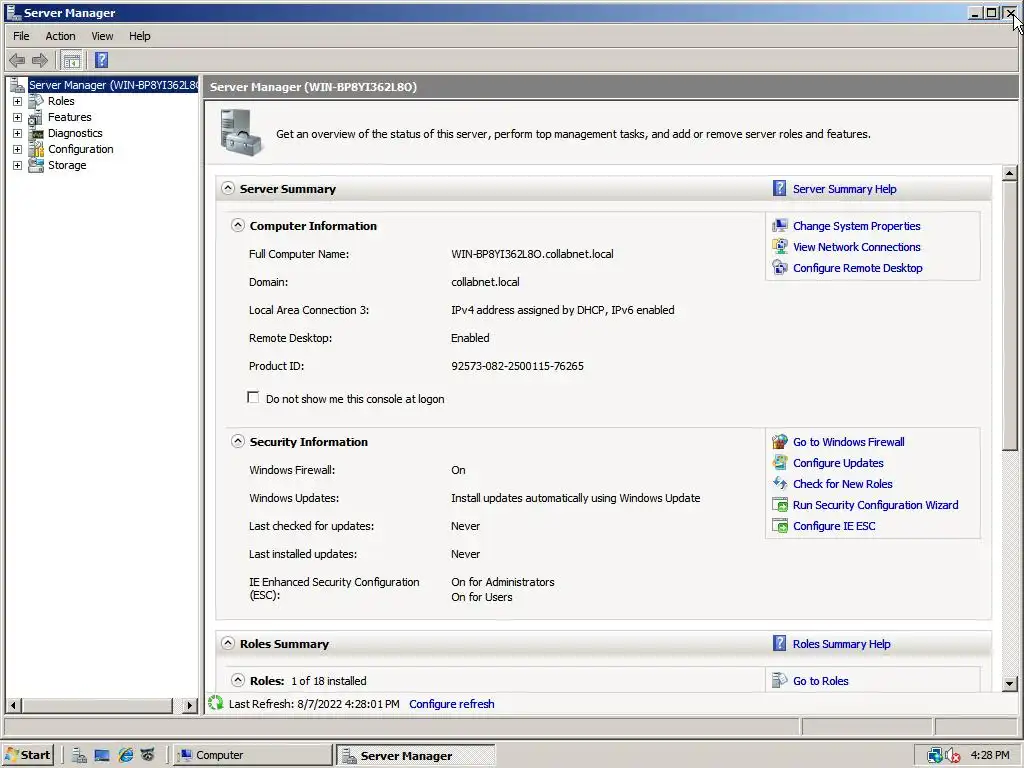Click the Diagnostics tree icon
Viewport: 1024px width, 768px height.
[37, 133]
